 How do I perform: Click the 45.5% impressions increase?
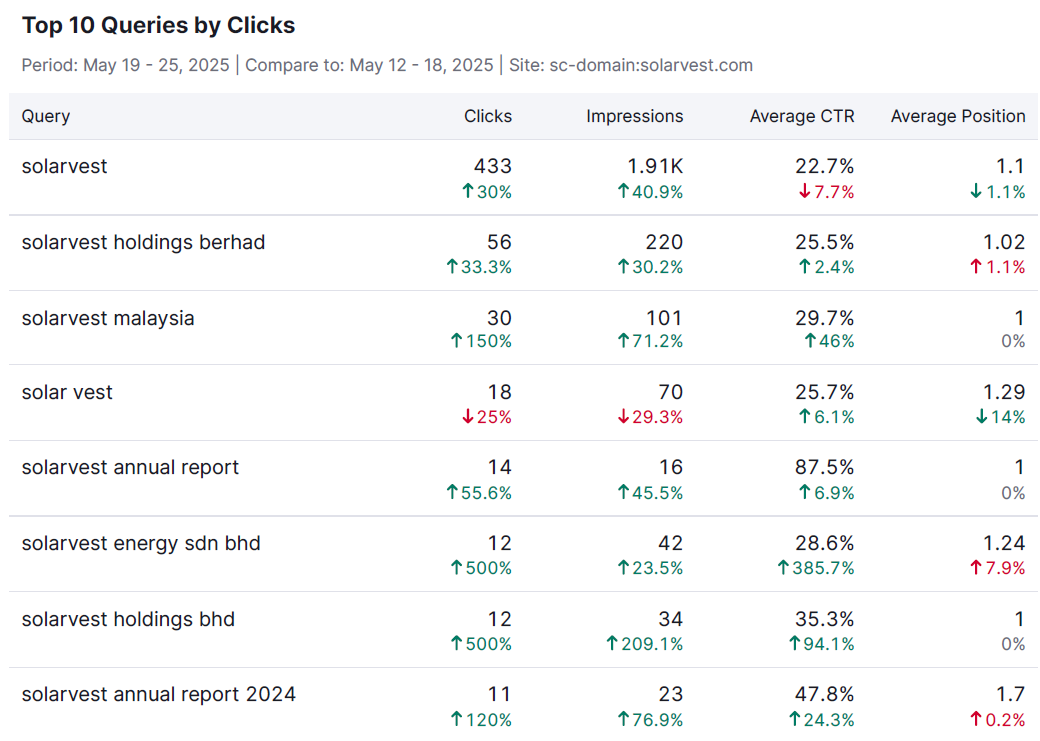[x=650, y=493]
